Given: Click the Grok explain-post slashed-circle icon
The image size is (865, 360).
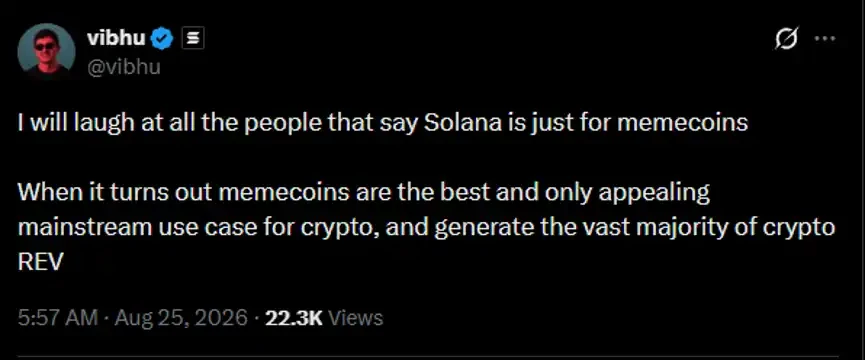Looking at the screenshot, I should pyautogui.click(x=786, y=39).
